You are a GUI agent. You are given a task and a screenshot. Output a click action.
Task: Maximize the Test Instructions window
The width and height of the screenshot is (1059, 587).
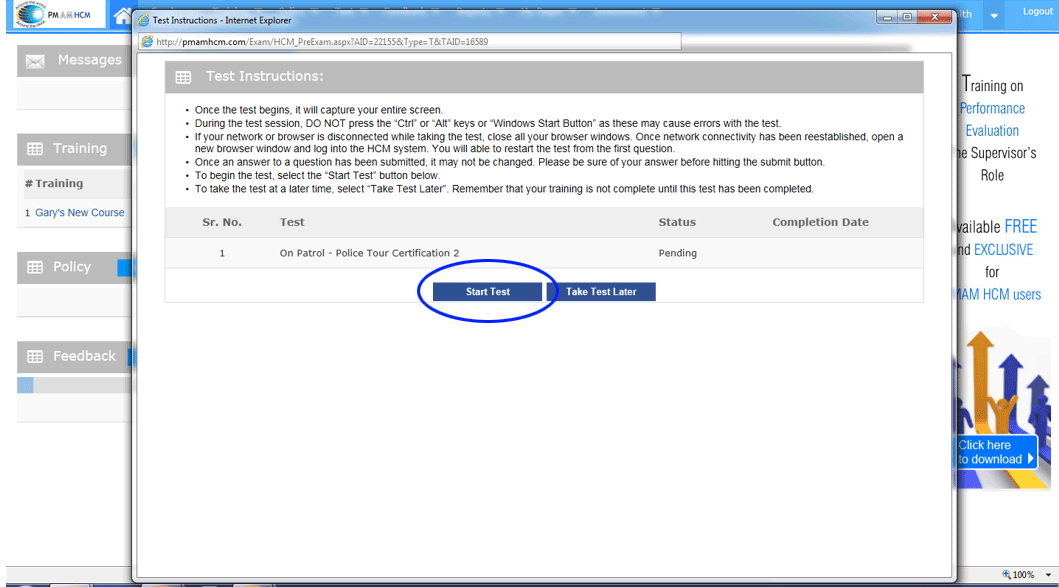point(908,18)
